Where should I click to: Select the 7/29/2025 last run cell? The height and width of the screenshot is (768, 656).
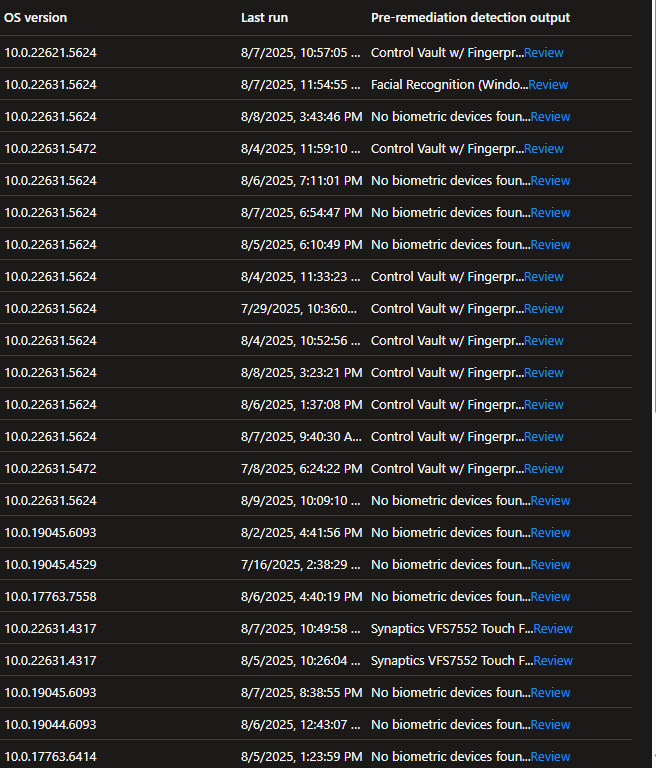[x=298, y=309]
